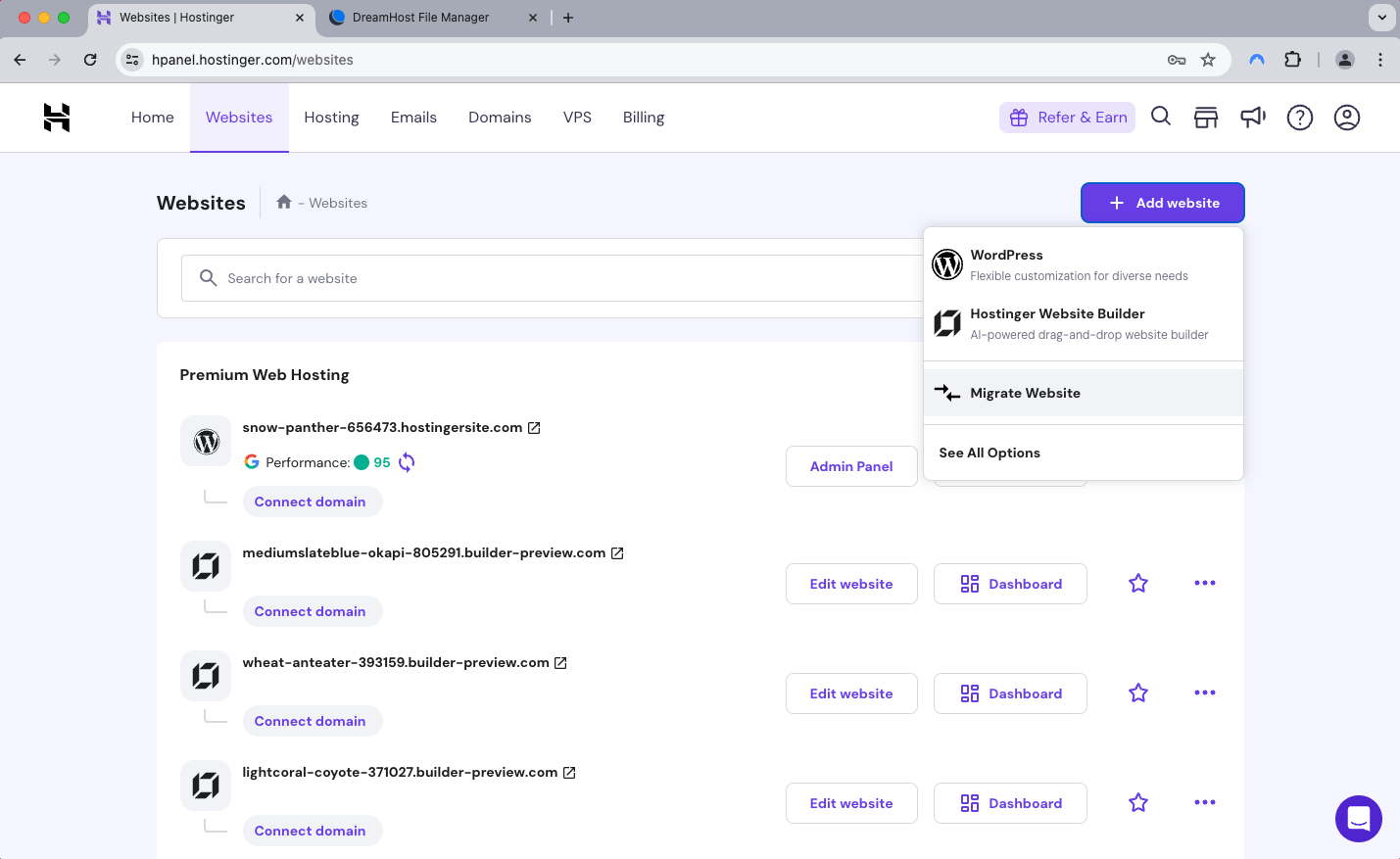Open the account profile icon in header
Screen dimensions: 1400x859
pyautogui.click(x=1347, y=118)
